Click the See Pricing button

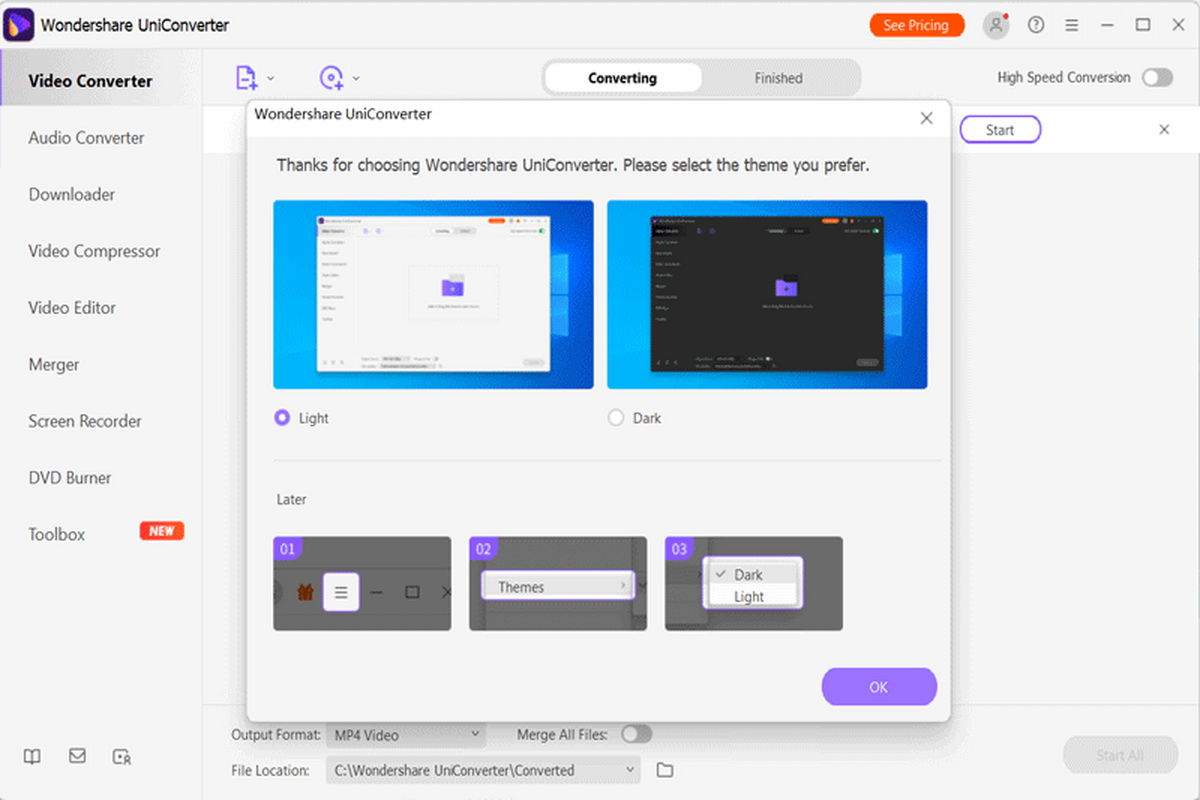tap(916, 25)
